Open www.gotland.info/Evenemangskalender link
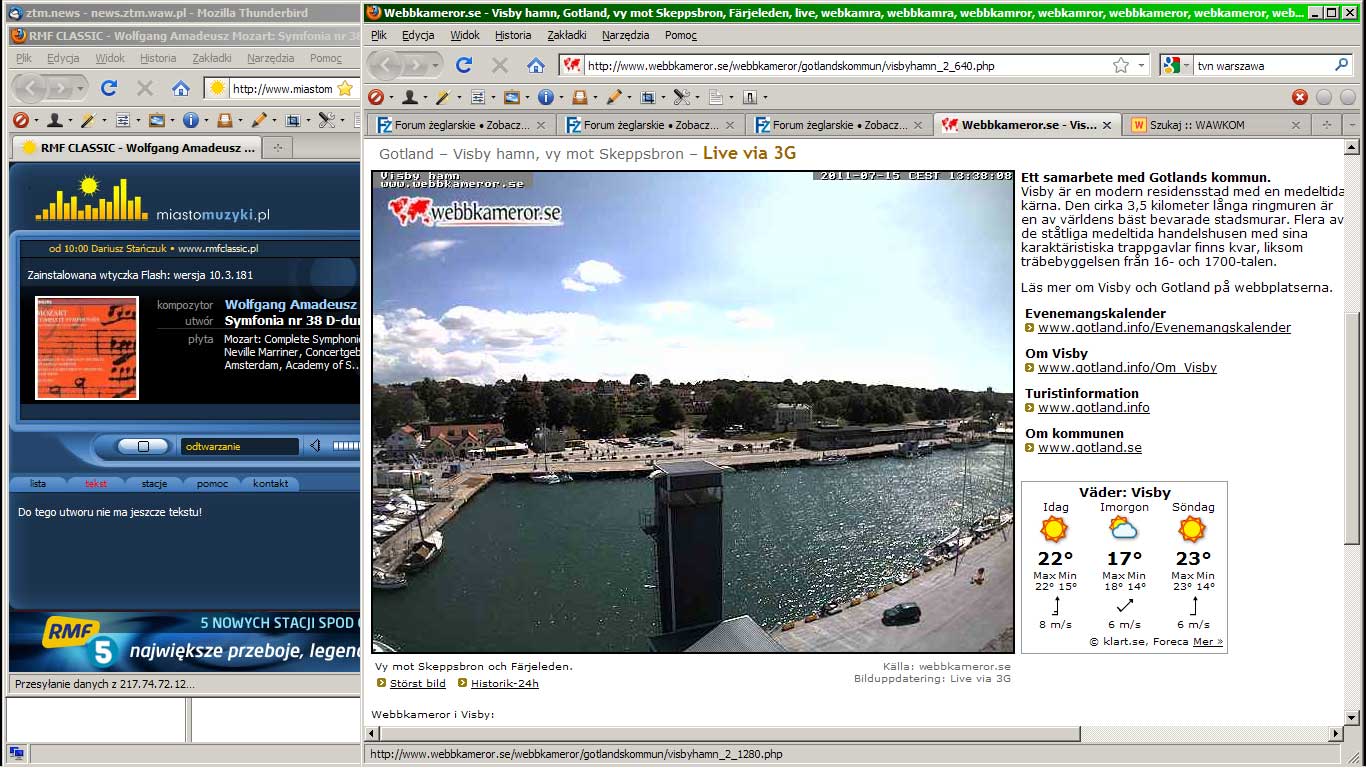Screen dimensions: 1366x768 point(1164,328)
